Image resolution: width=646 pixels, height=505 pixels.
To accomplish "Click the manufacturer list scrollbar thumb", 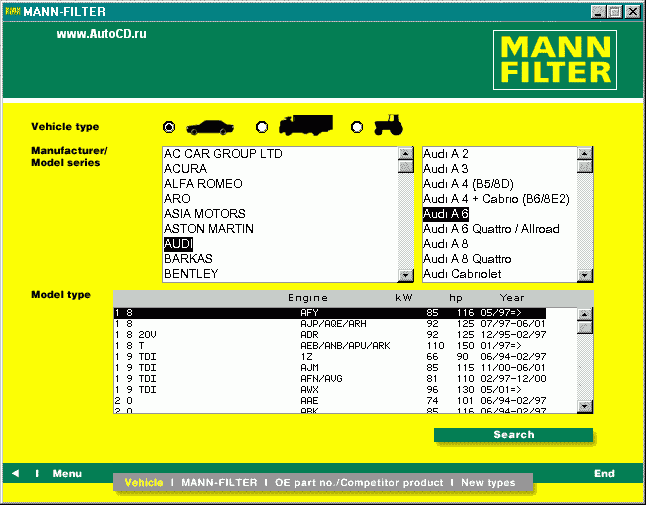I will 406,166.
